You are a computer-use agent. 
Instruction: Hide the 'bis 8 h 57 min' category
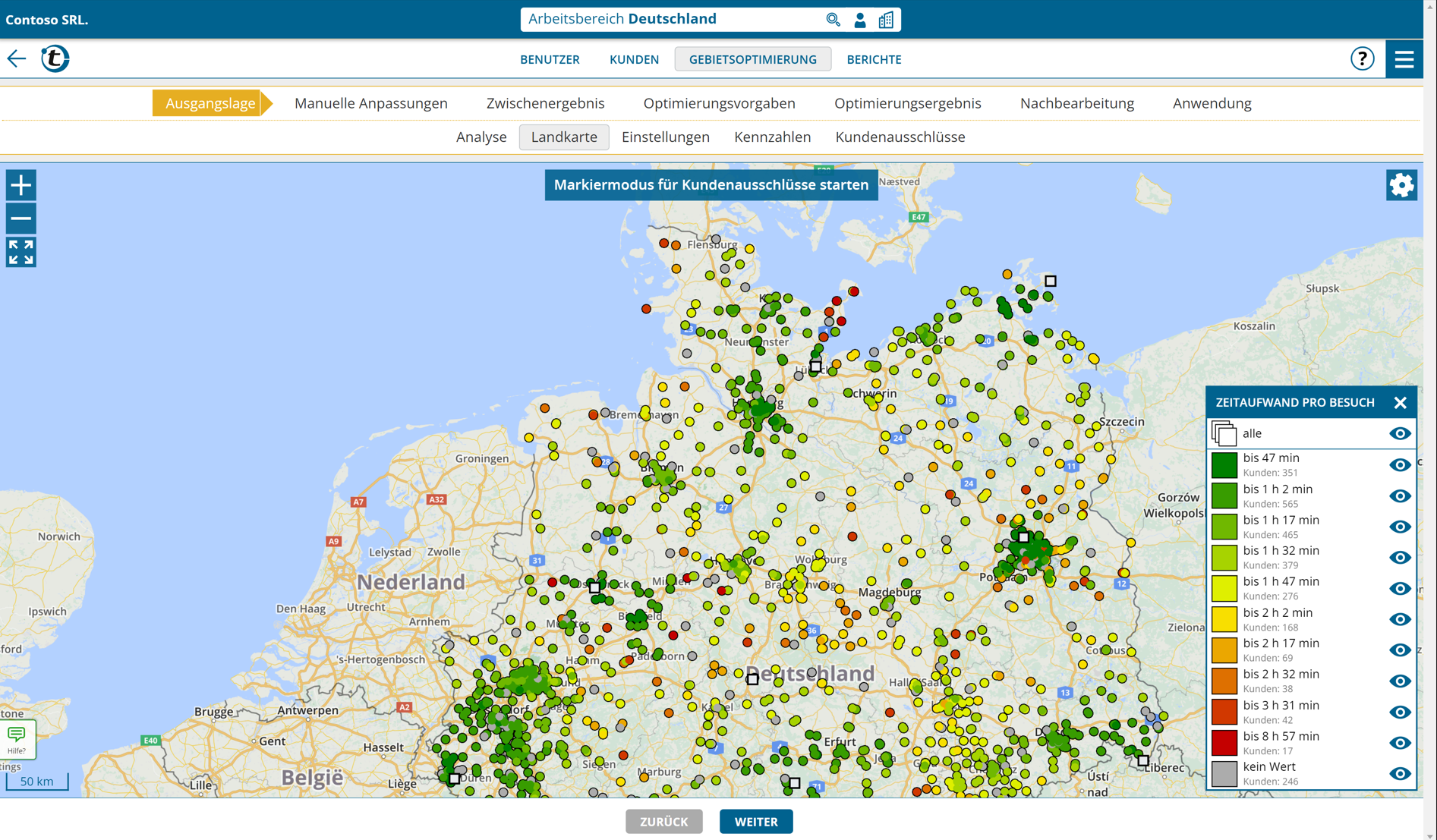coord(1400,743)
